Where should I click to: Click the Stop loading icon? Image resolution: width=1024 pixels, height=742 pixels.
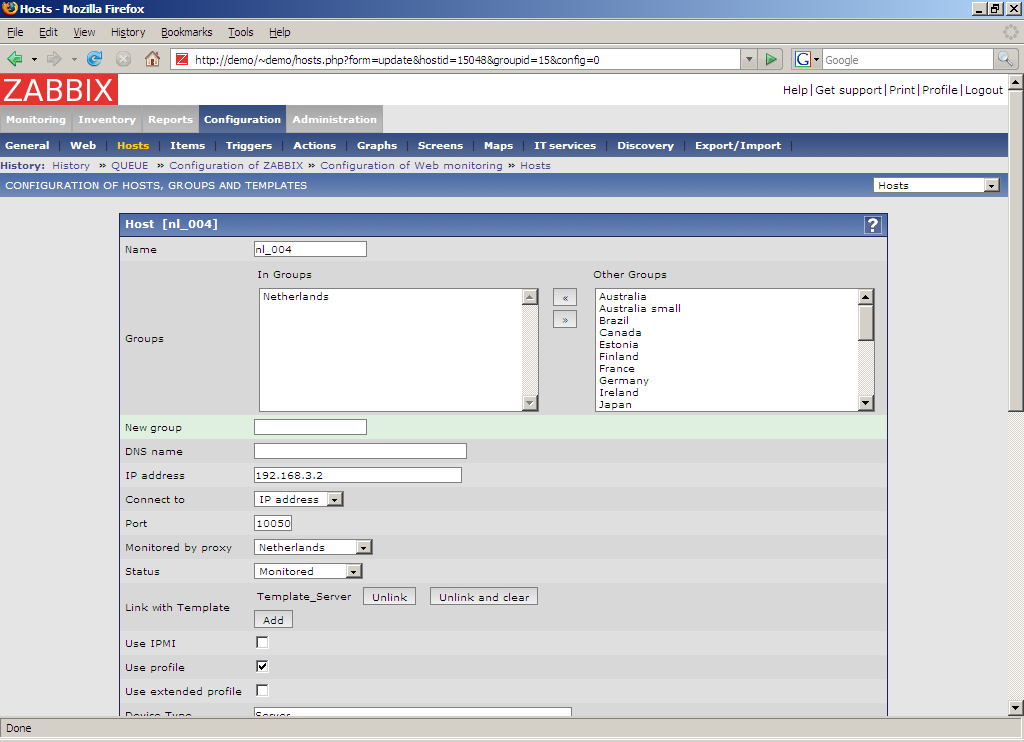click(x=123, y=59)
